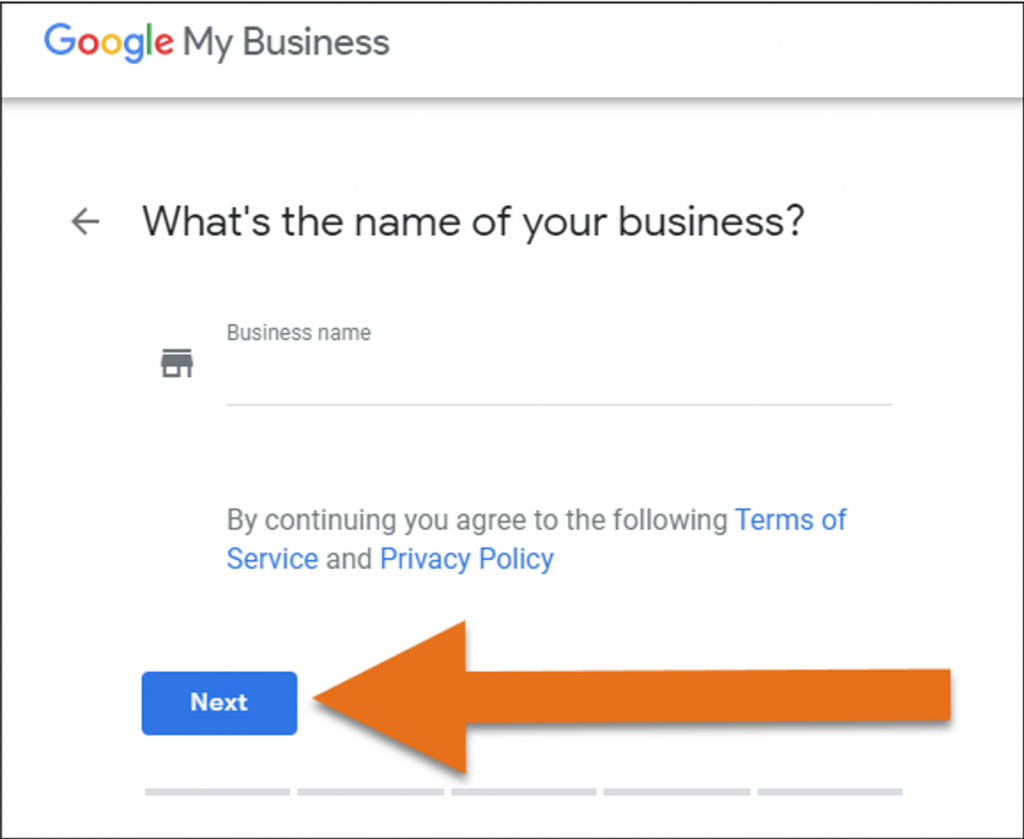Click the Business name field label
The height and width of the screenshot is (839, 1024).
point(299,333)
